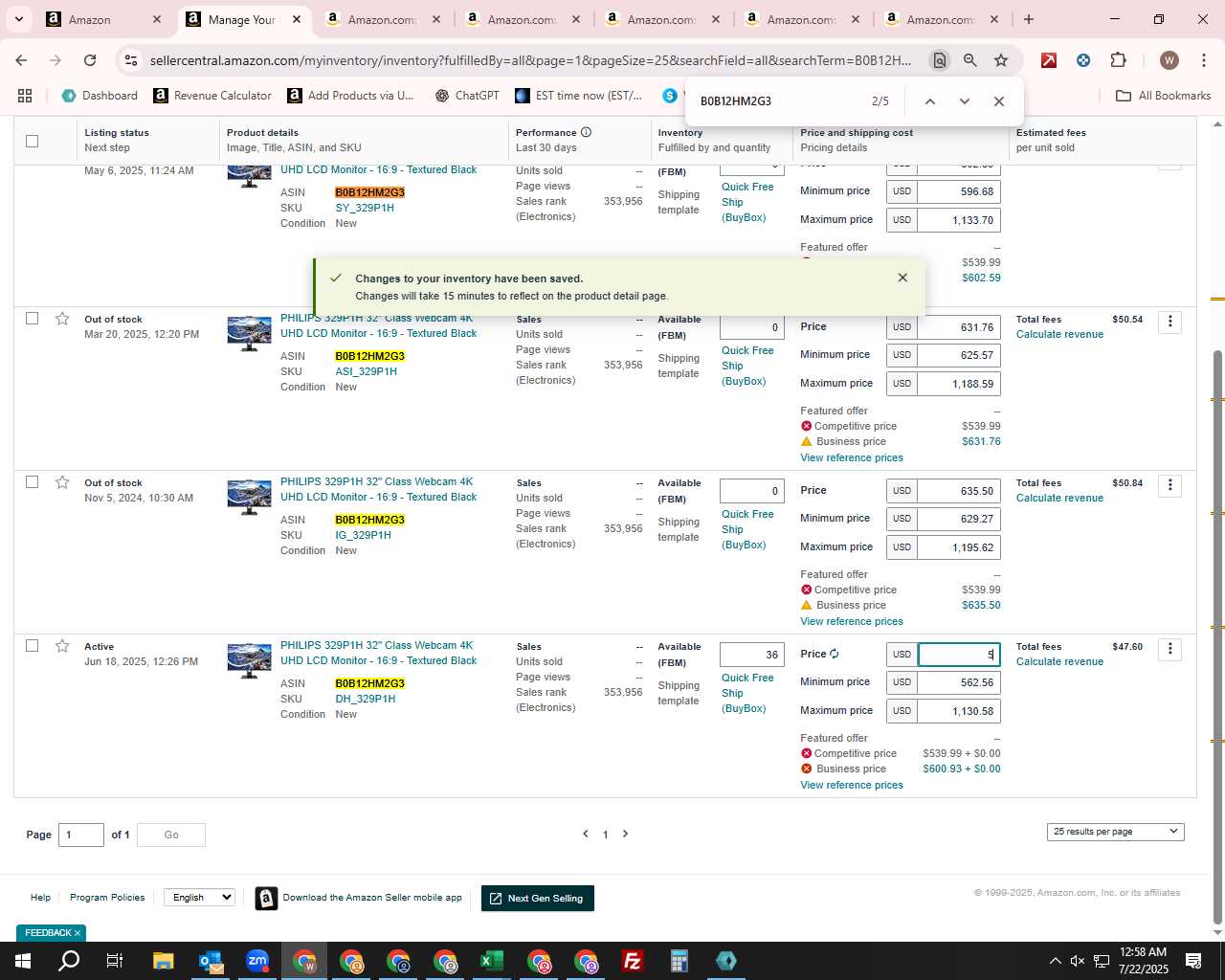
Task: Click the browser back arrow
Action: [x=21, y=60]
